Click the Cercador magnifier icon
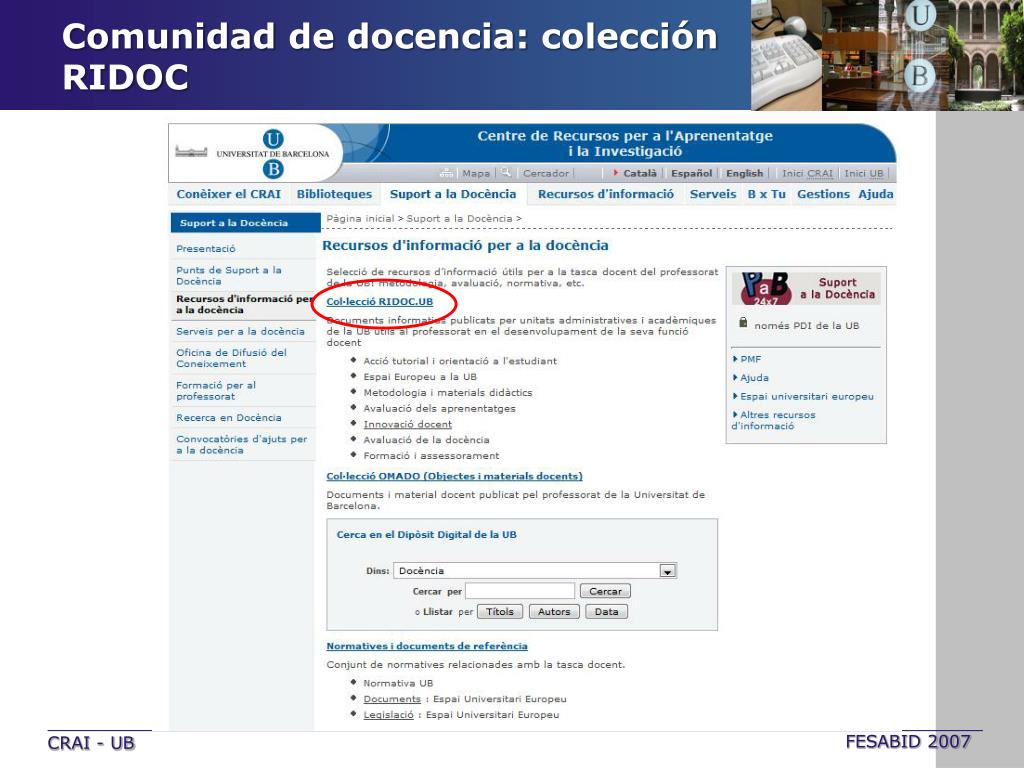The height and width of the screenshot is (768, 1024). [506, 172]
